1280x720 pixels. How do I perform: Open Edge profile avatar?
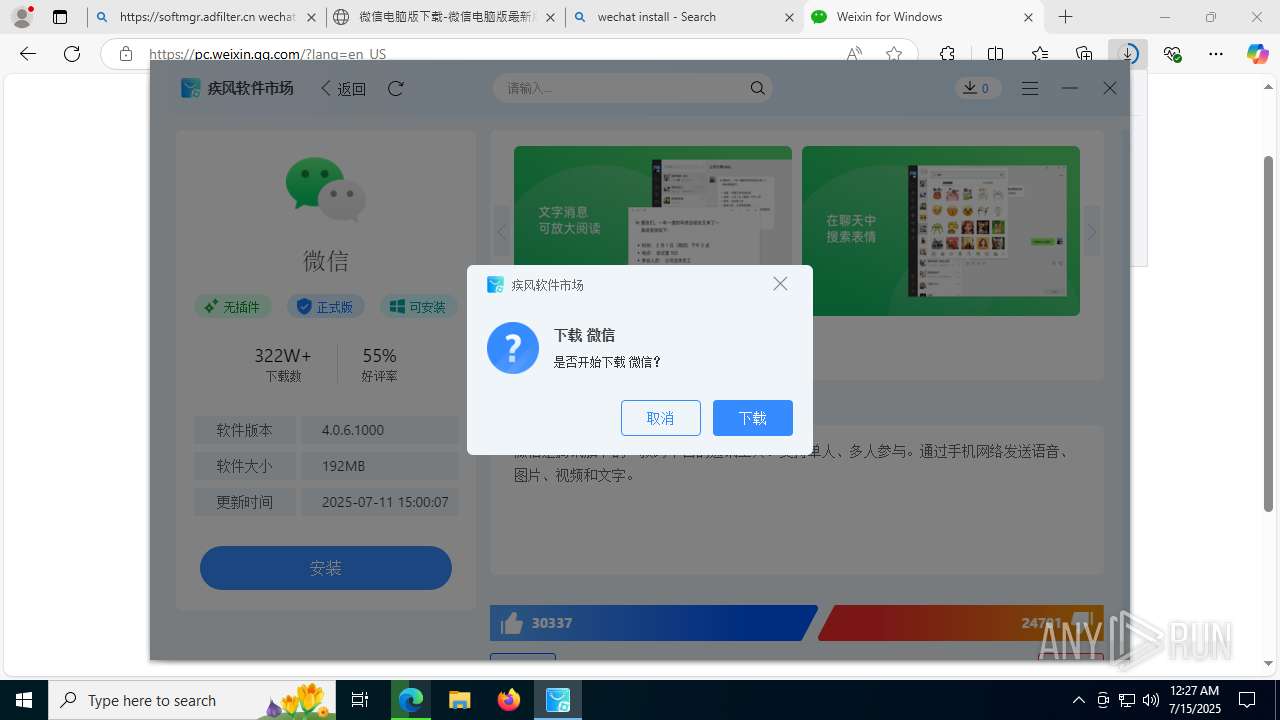pos(22,17)
